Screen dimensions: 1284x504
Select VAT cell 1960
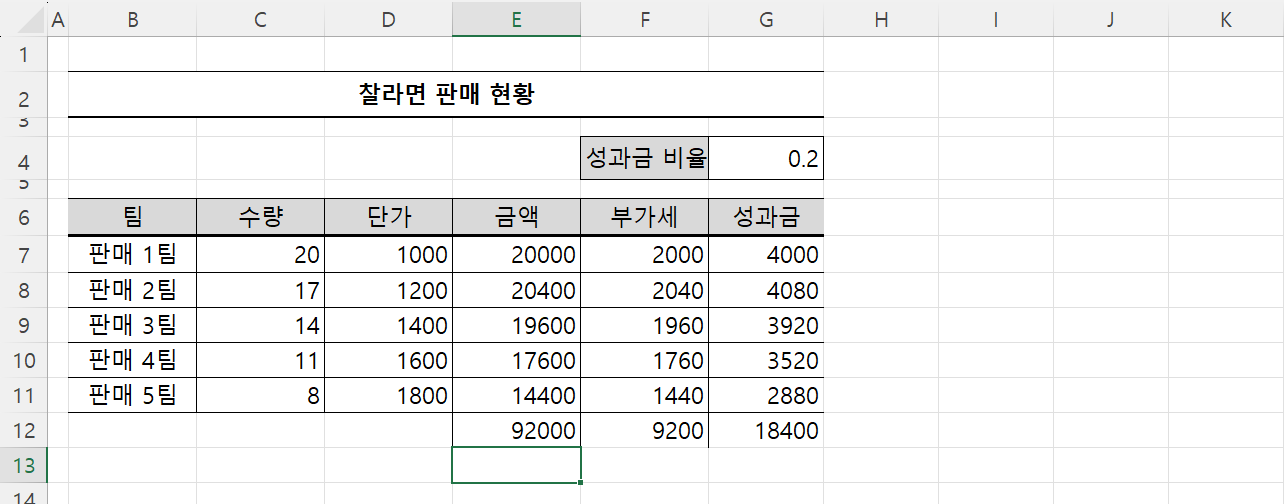[644, 325]
